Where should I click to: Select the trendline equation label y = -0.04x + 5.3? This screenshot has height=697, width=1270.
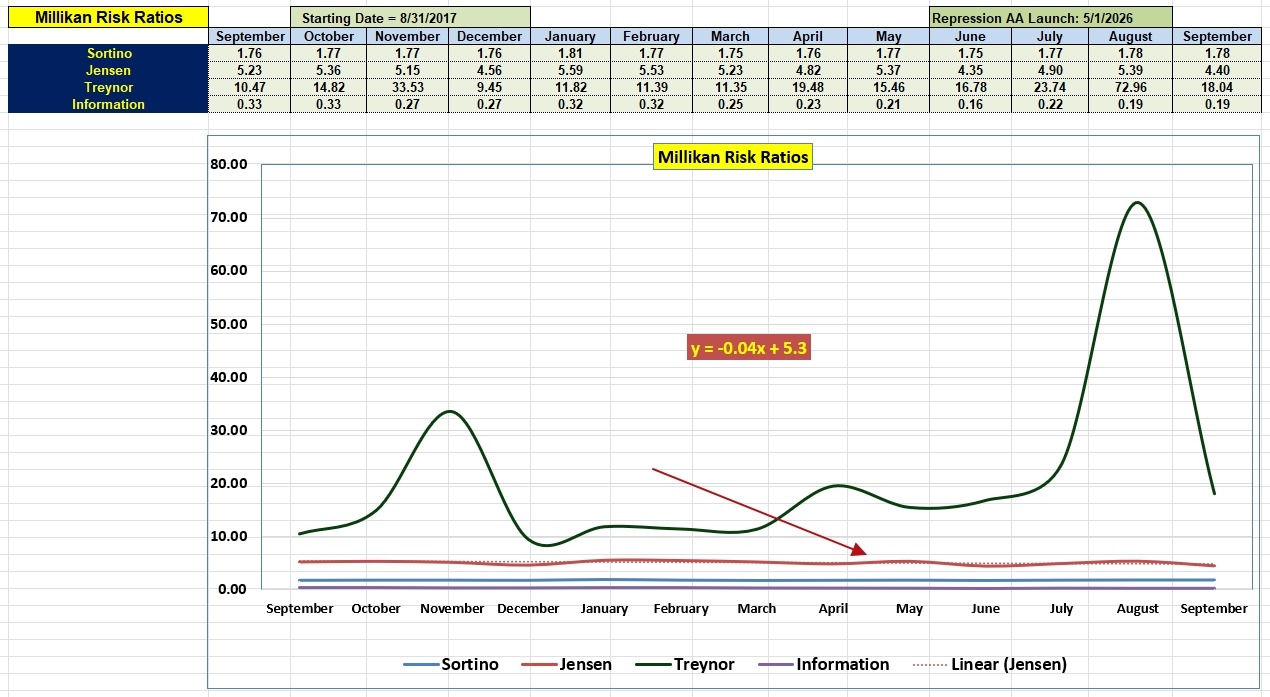point(750,348)
